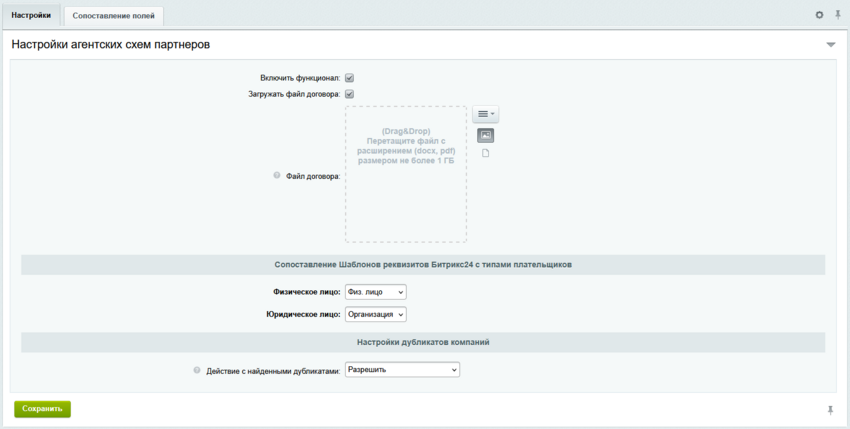Screen dimensions: 850x429
Task: Click the Сопоставление Шаблонов реквизитов Битрикс24 header
Action: [x=423, y=265]
